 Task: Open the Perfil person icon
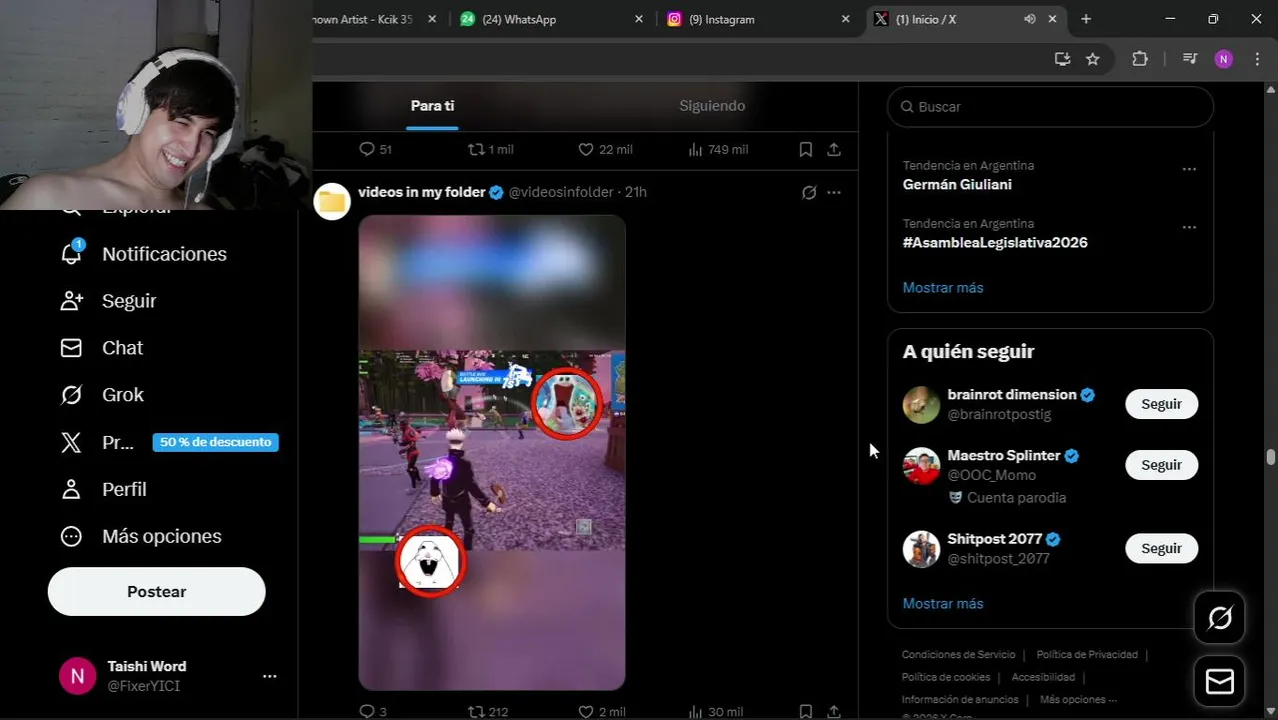pos(71,489)
